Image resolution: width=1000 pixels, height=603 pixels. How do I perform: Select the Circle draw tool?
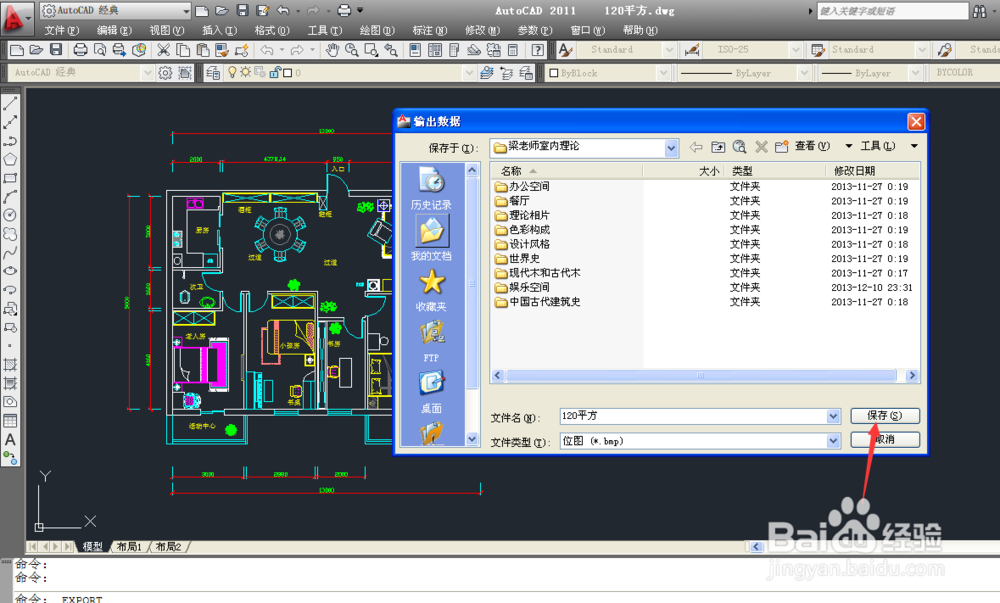click(x=10, y=215)
